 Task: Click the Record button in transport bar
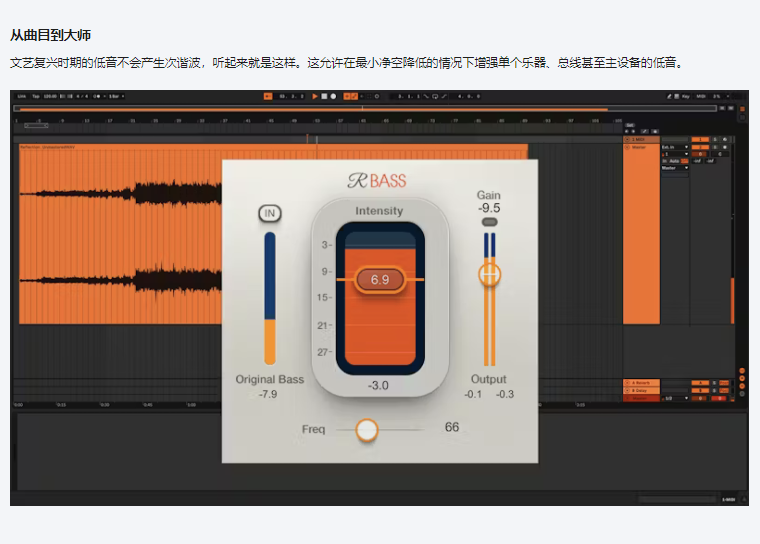coord(333,96)
